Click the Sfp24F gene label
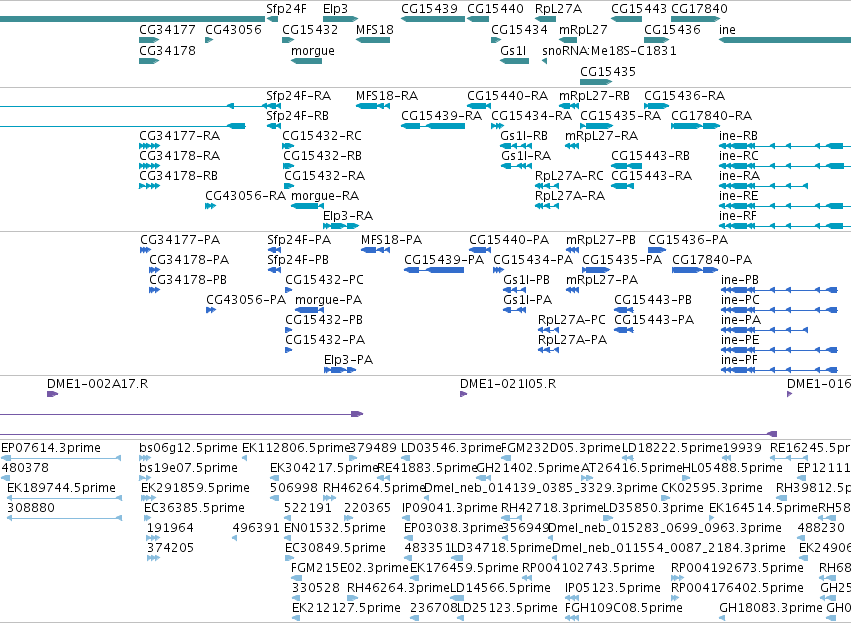This screenshot has height=623, width=851. [286, 9]
